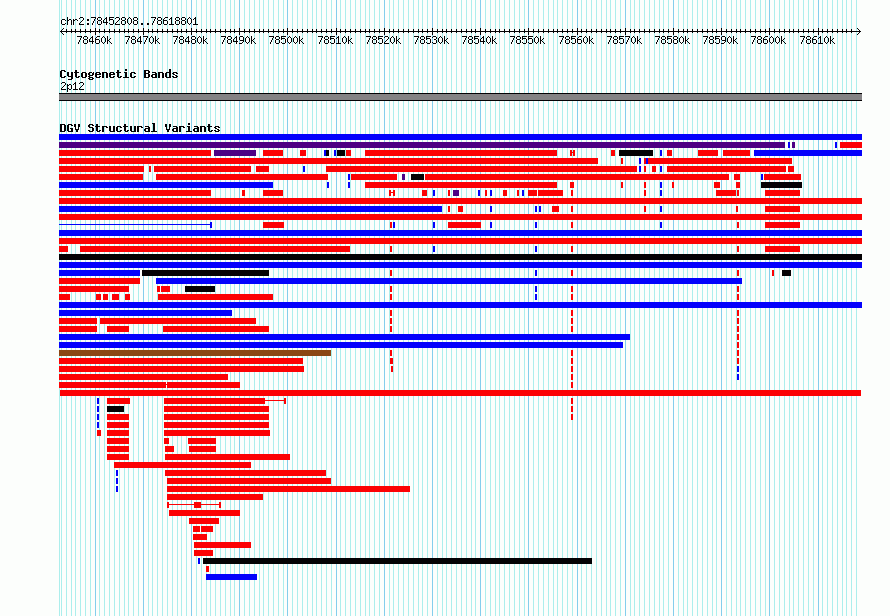
Task: Click the left arrowhead of the ruler
Action: click(x=62, y=31)
